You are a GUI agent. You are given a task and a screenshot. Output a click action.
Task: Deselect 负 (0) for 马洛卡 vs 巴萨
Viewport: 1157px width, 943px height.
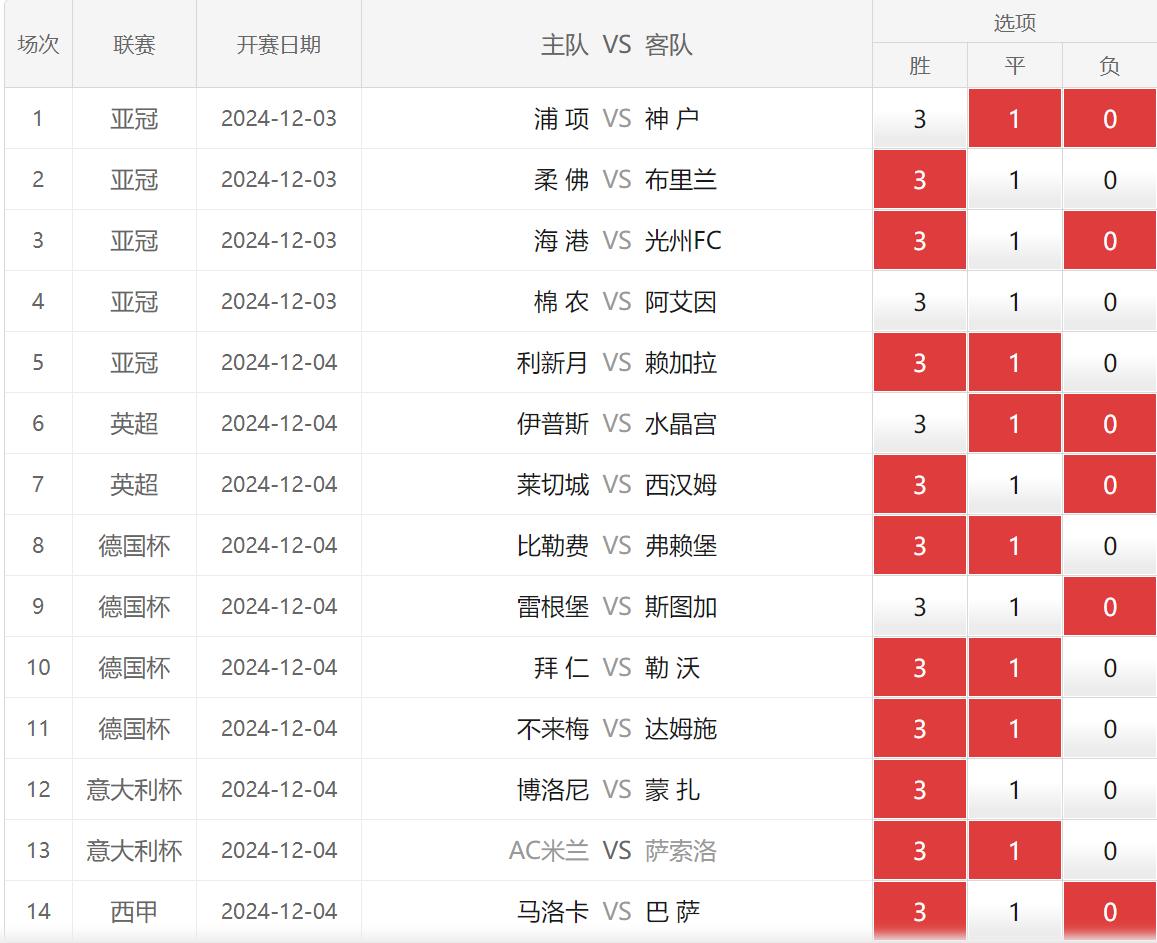pyautogui.click(x=1109, y=912)
